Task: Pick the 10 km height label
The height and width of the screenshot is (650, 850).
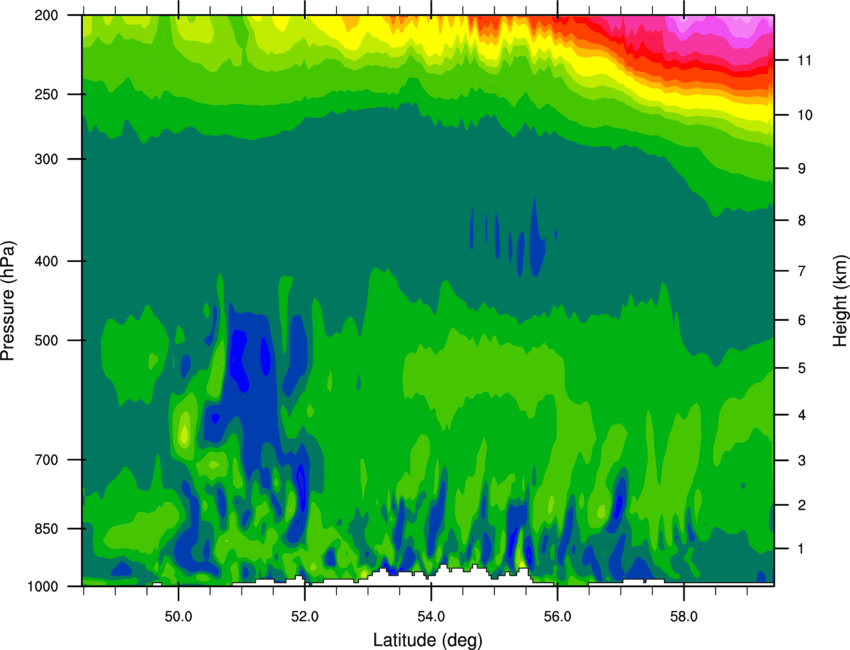Action: click(x=804, y=115)
